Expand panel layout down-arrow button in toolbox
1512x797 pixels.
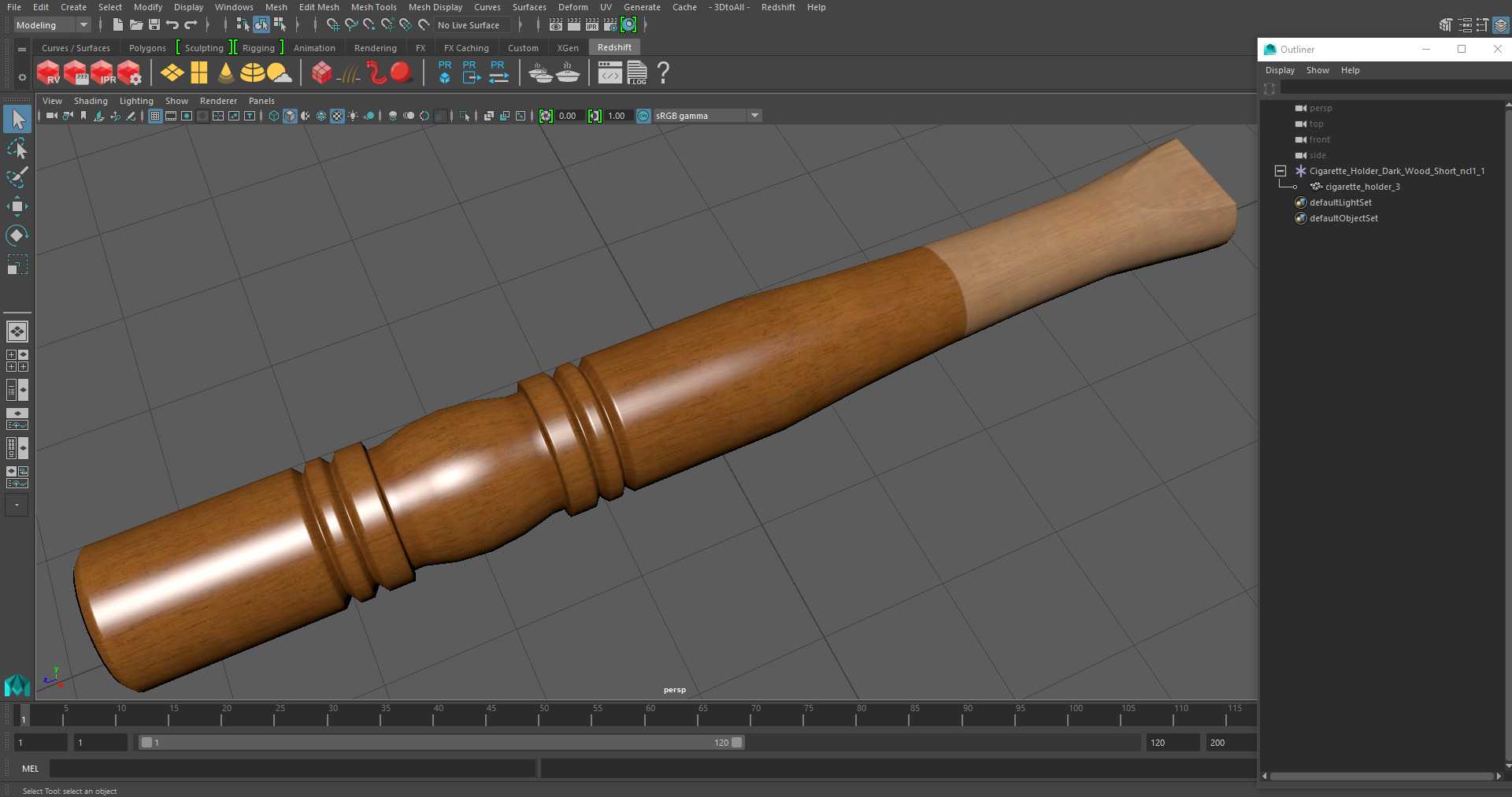[17, 506]
